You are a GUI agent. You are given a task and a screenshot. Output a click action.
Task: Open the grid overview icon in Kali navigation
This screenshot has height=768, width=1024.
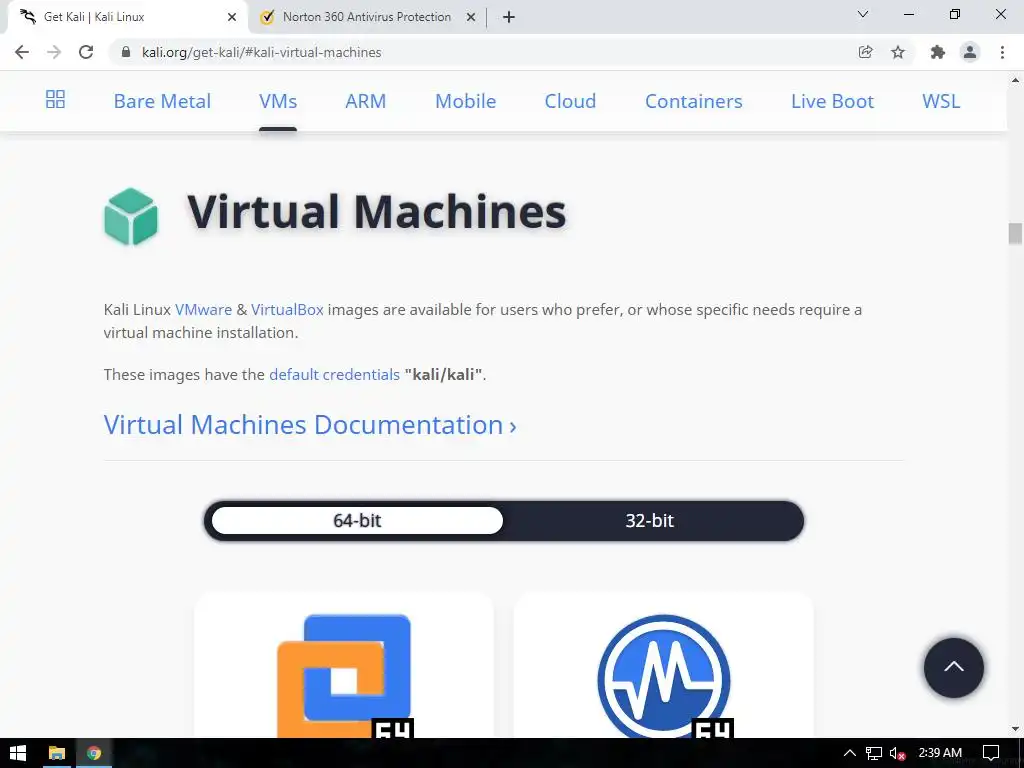(x=56, y=99)
